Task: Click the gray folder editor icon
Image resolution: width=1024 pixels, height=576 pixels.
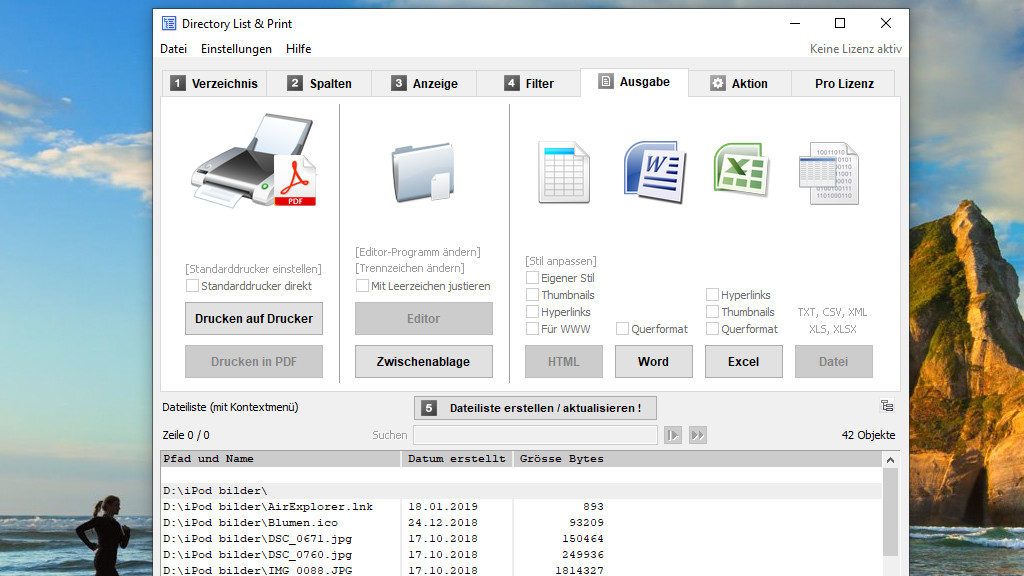Action: 423,171
